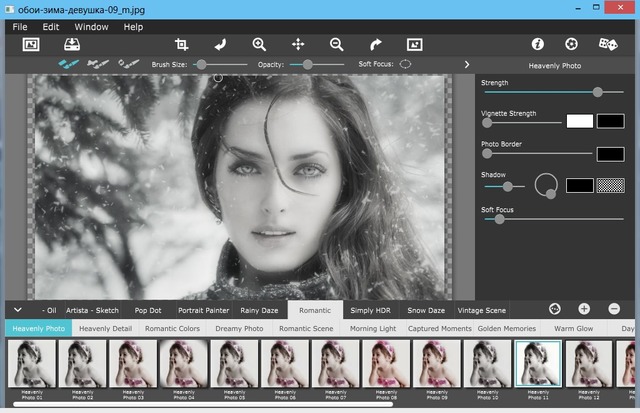Click the dice random effect icon
This screenshot has width=640, height=413.
click(607, 45)
